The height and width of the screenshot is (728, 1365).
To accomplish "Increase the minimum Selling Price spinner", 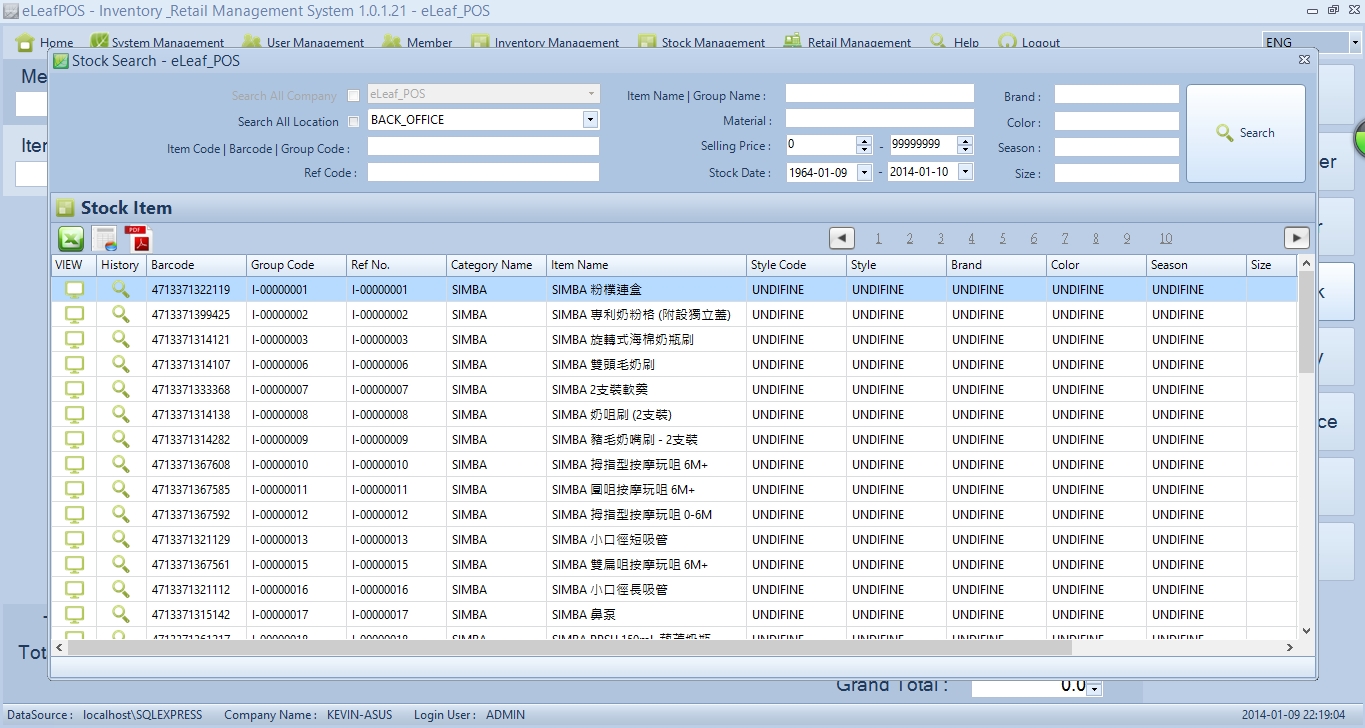I will pos(864,141).
